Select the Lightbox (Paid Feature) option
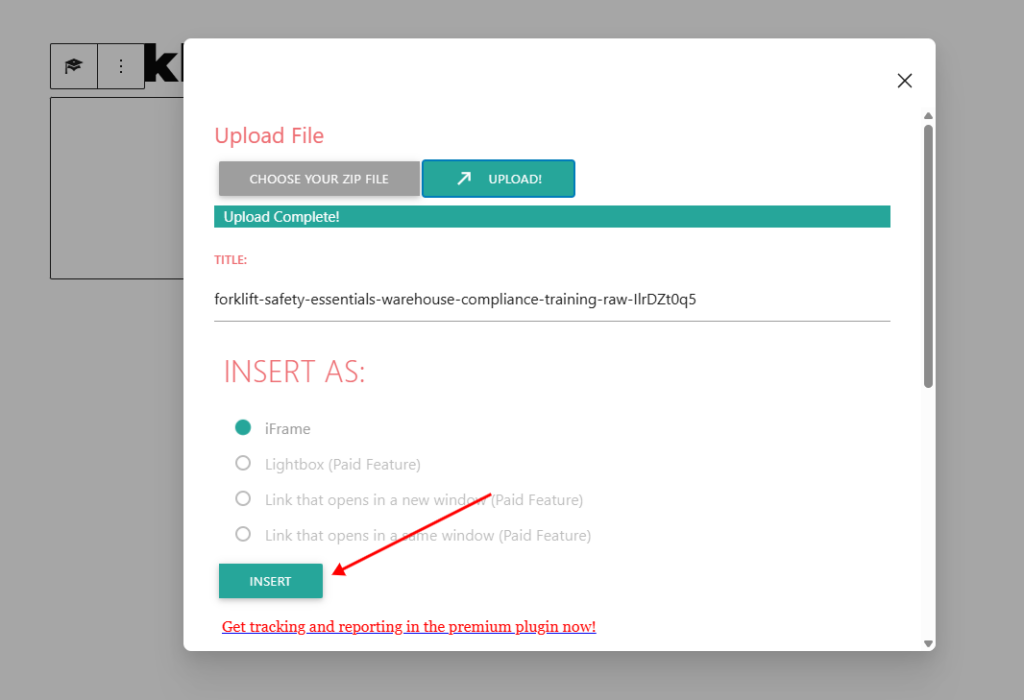This screenshot has width=1024, height=700. click(243, 463)
